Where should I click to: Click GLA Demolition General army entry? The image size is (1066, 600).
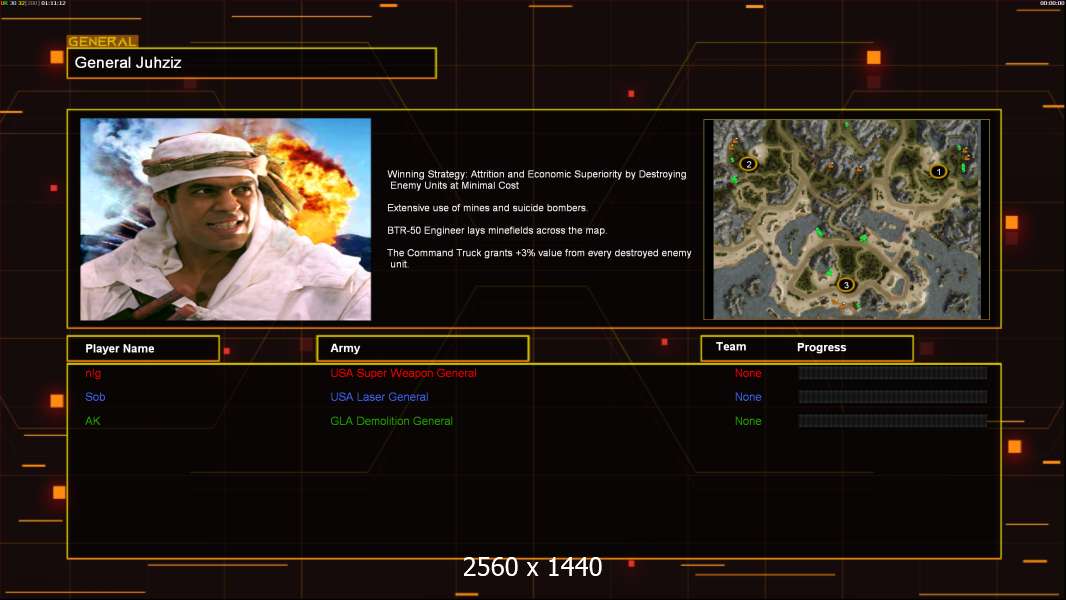[x=392, y=421]
